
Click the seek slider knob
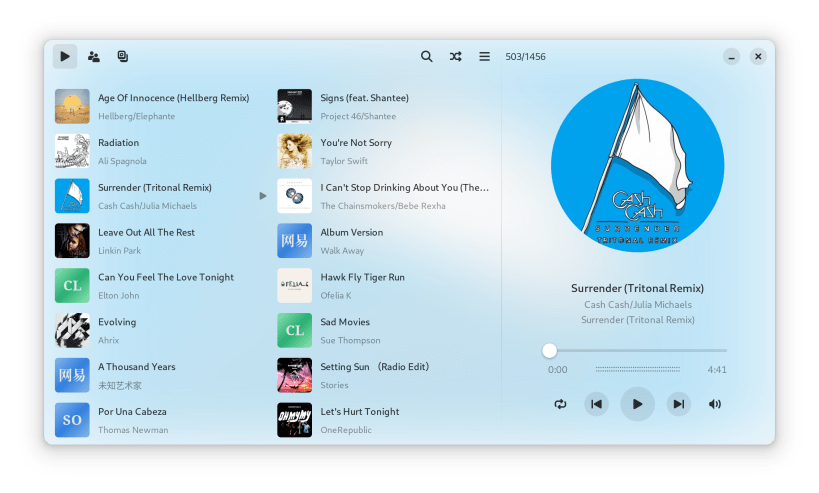[x=549, y=350]
